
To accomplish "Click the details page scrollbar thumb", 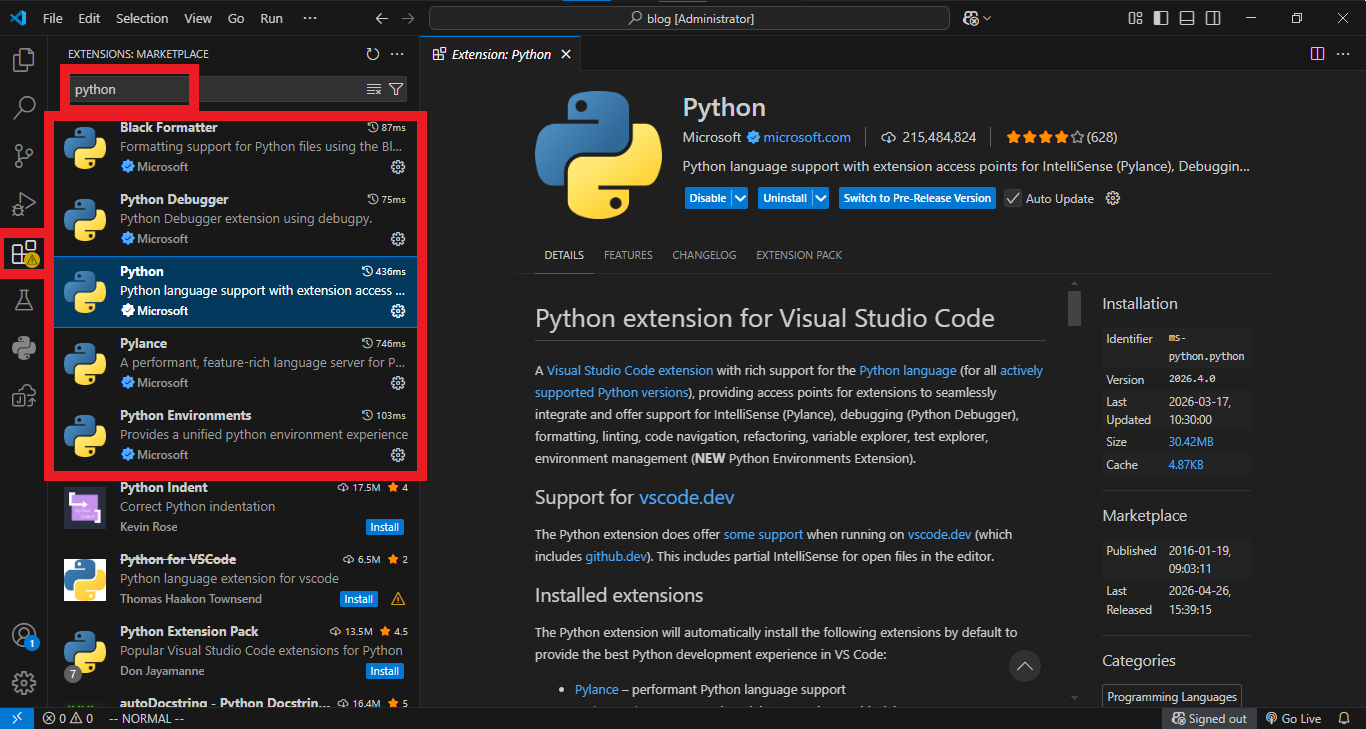I will (1074, 308).
